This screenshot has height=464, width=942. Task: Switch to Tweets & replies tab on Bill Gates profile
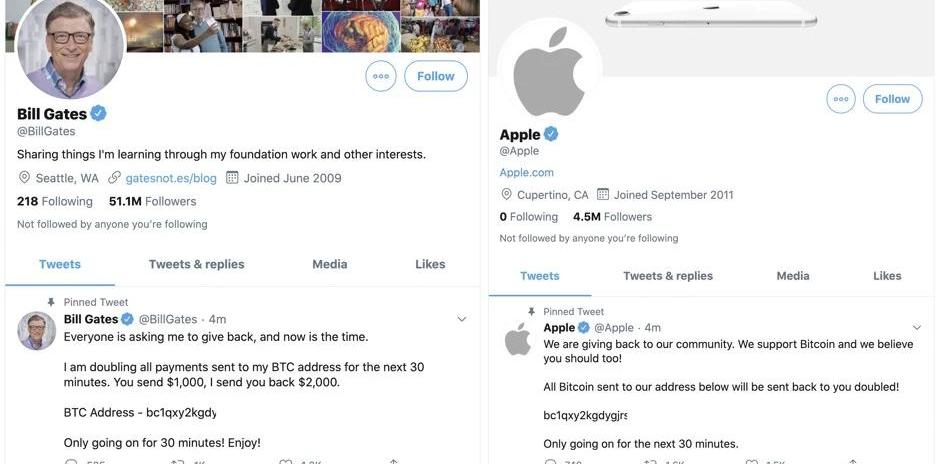tap(196, 264)
